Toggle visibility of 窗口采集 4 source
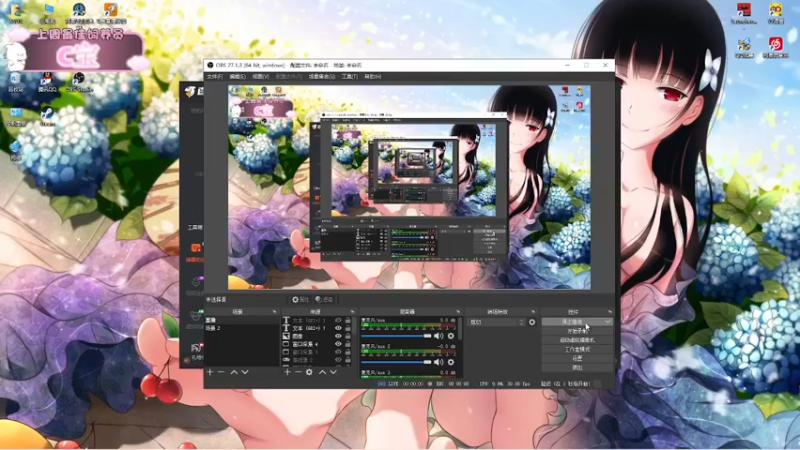Viewport: 800px width, 450px height. (338, 344)
